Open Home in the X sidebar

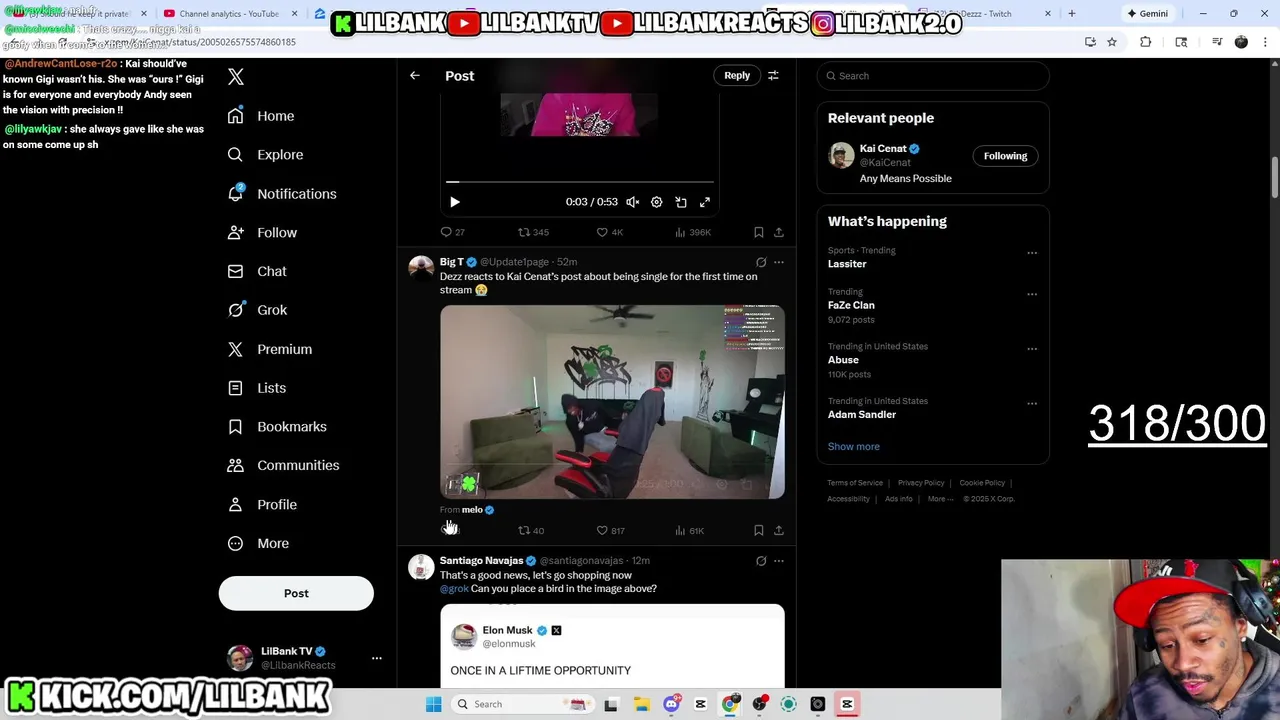(x=261, y=116)
